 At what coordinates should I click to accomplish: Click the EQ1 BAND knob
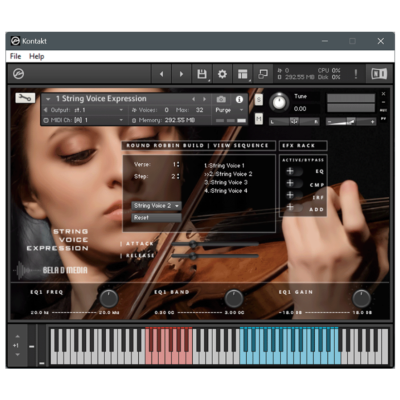coord(234,298)
